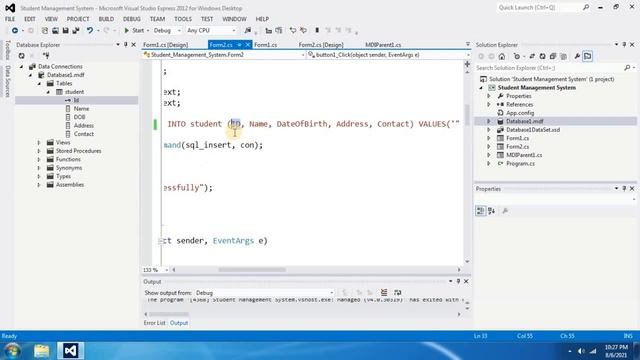
Task: Click Pending Changes Filter icon in Solution Explorer
Action: point(517,56)
